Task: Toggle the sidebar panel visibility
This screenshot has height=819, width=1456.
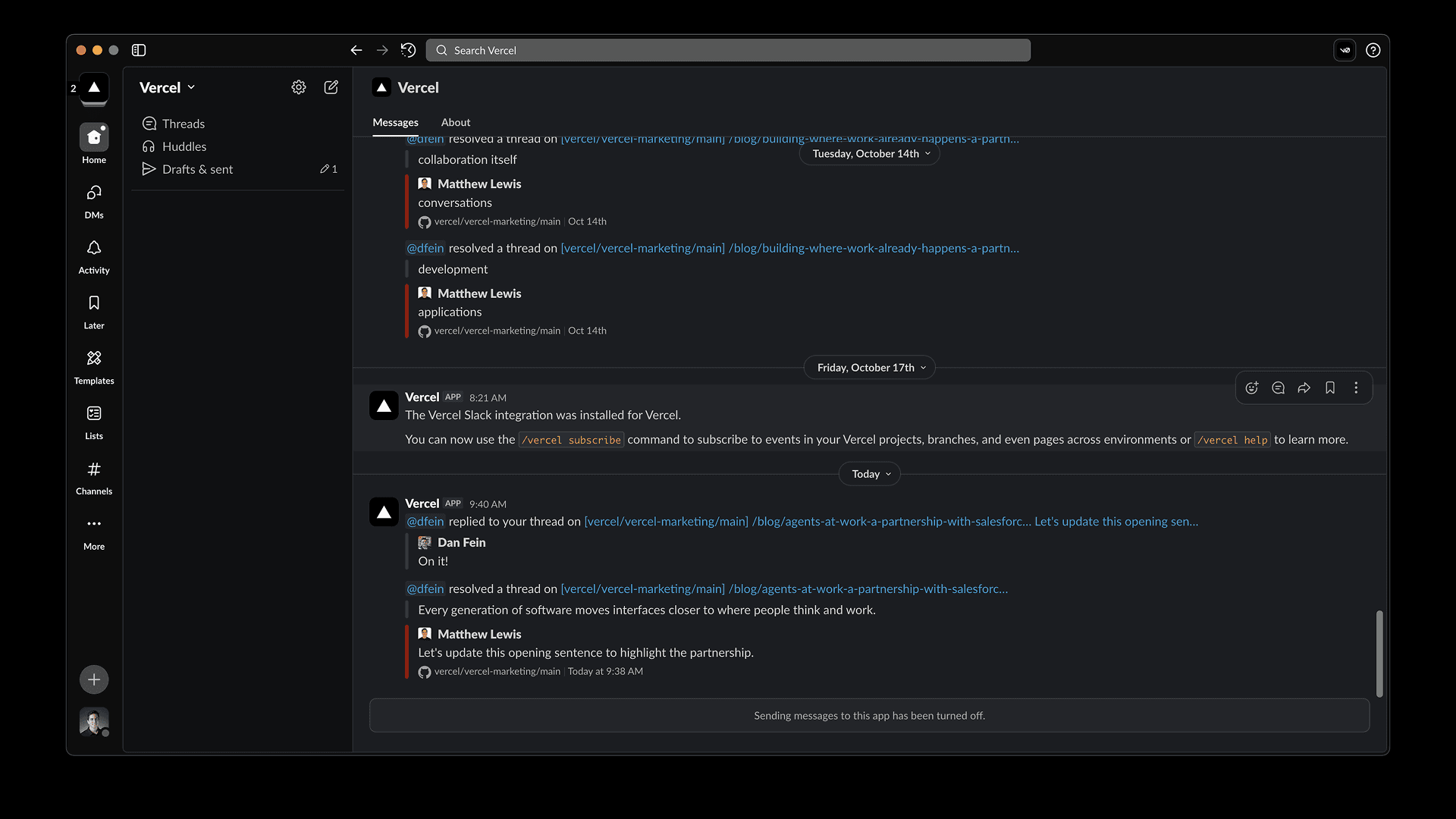Action: [x=139, y=50]
